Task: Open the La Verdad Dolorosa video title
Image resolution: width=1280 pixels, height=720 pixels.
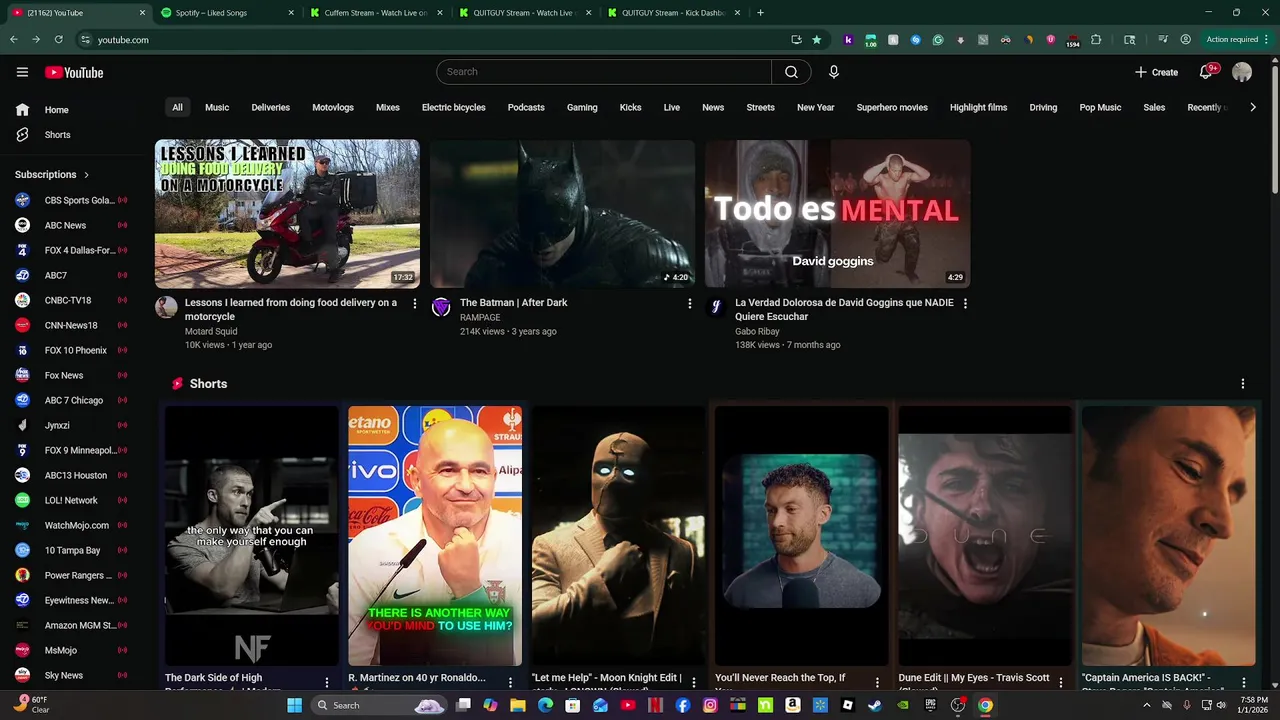Action: (x=844, y=309)
